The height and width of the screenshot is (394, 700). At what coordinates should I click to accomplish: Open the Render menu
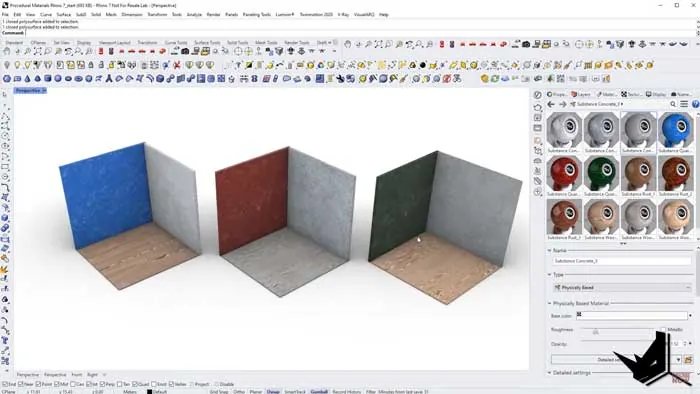coord(213,14)
